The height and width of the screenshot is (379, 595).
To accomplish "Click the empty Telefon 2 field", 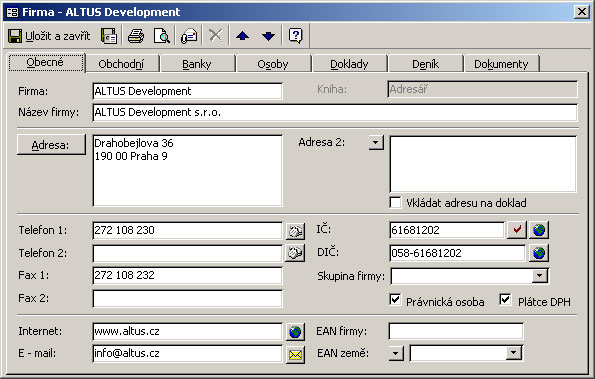I will pyautogui.click(x=187, y=253).
